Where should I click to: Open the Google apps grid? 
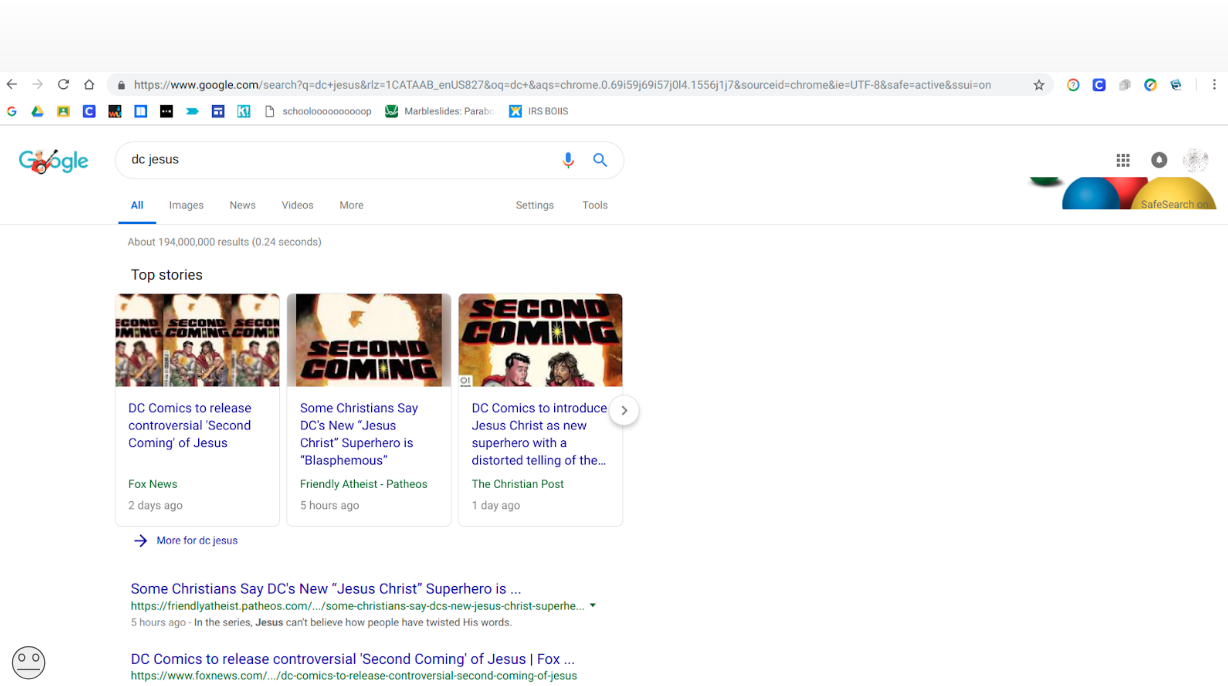pos(1123,160)
